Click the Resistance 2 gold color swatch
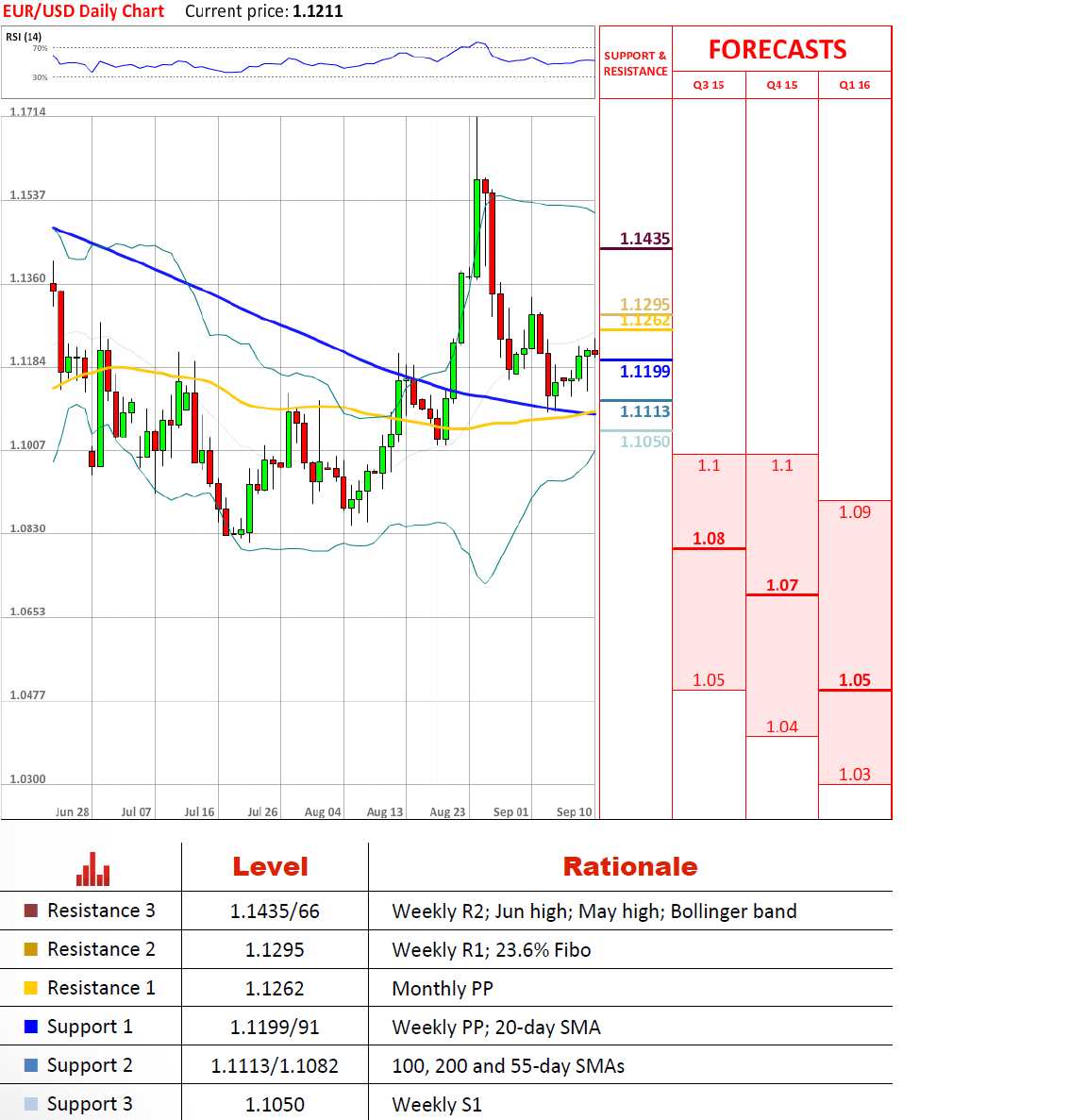This screenshot has height=1120, width=1087. pos(31,949)
